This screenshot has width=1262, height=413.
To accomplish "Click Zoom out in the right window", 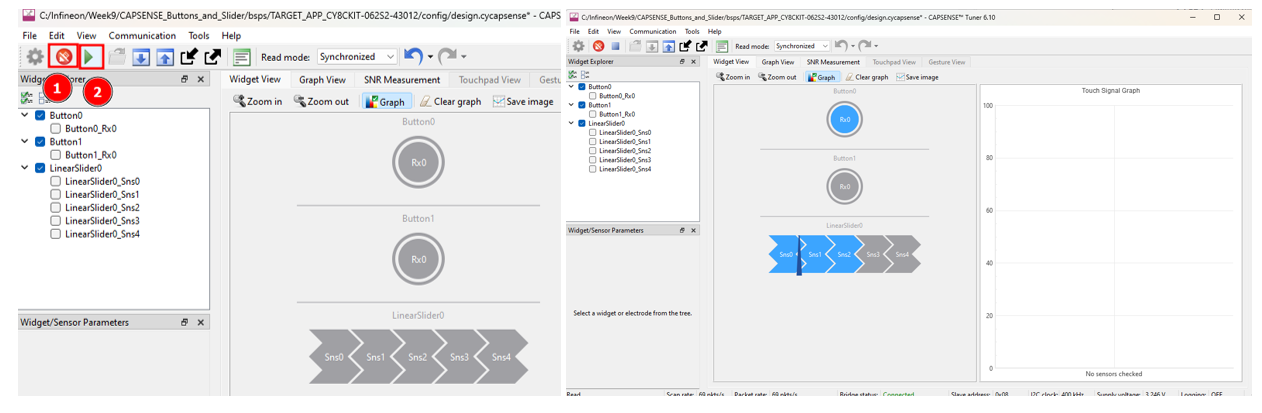I will click(777, 77).
